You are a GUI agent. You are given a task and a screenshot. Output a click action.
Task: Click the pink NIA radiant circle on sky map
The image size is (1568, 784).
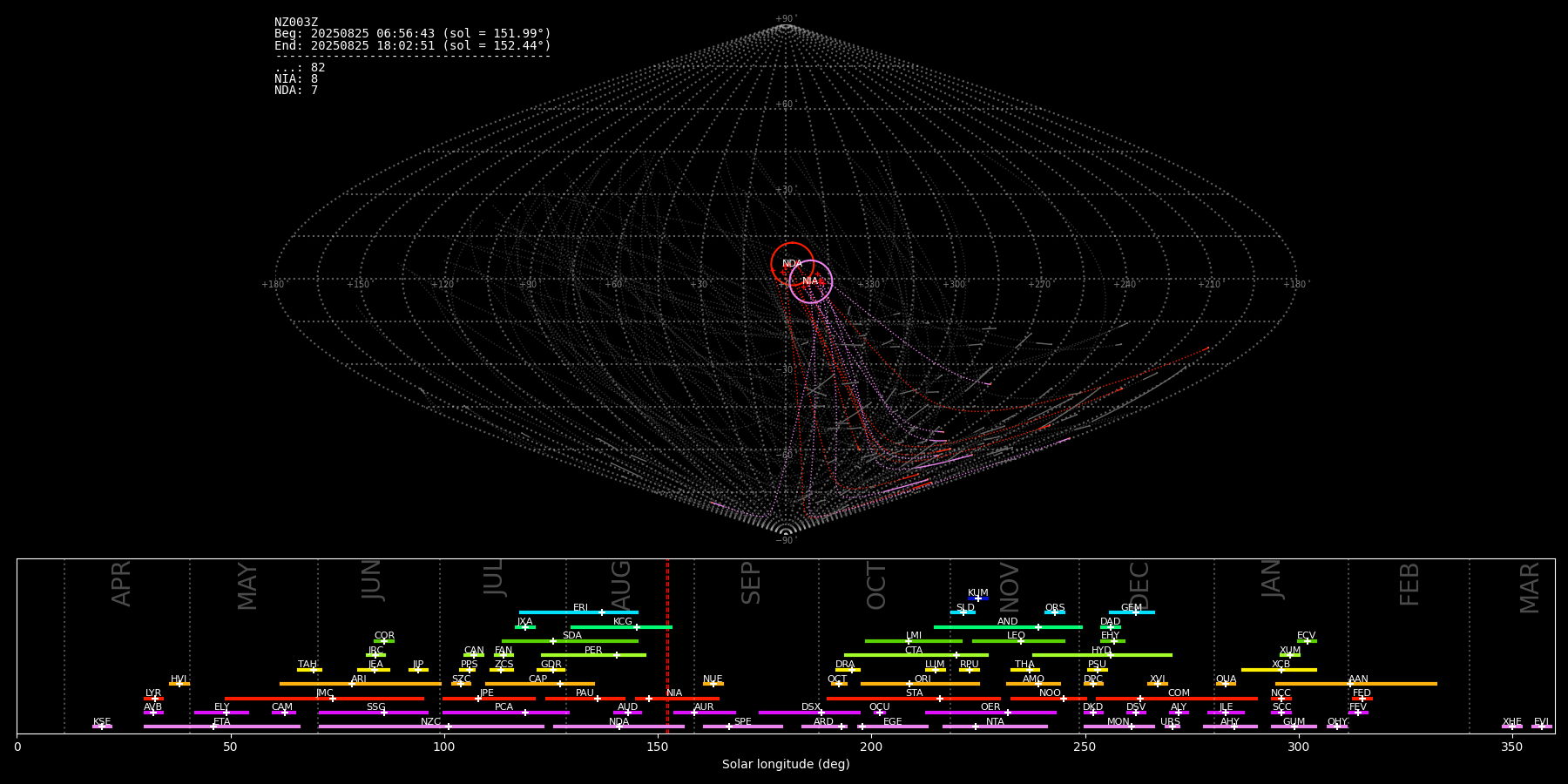[x=811, y=281]
